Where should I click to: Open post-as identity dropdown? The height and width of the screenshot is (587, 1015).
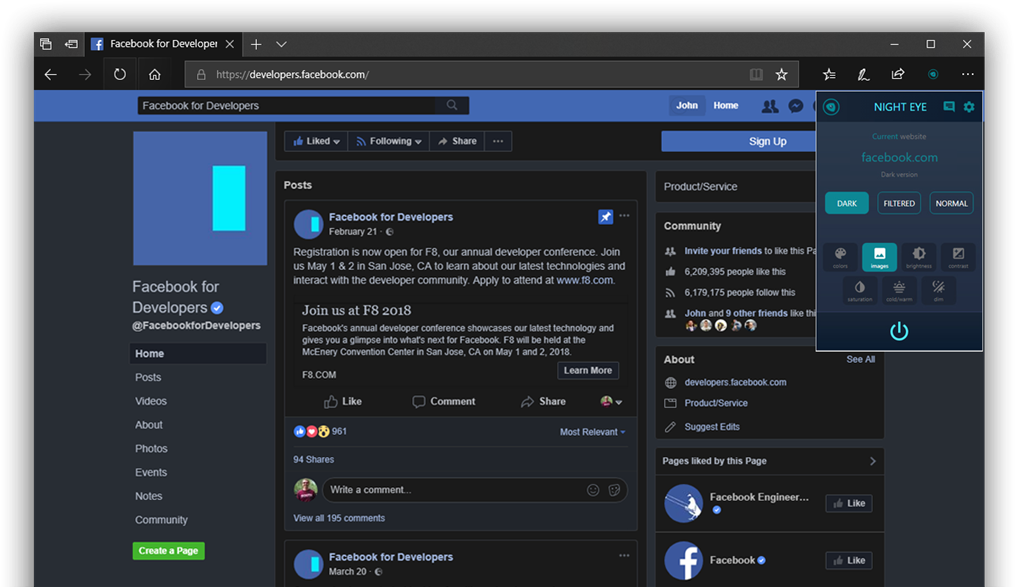point(611,401)
